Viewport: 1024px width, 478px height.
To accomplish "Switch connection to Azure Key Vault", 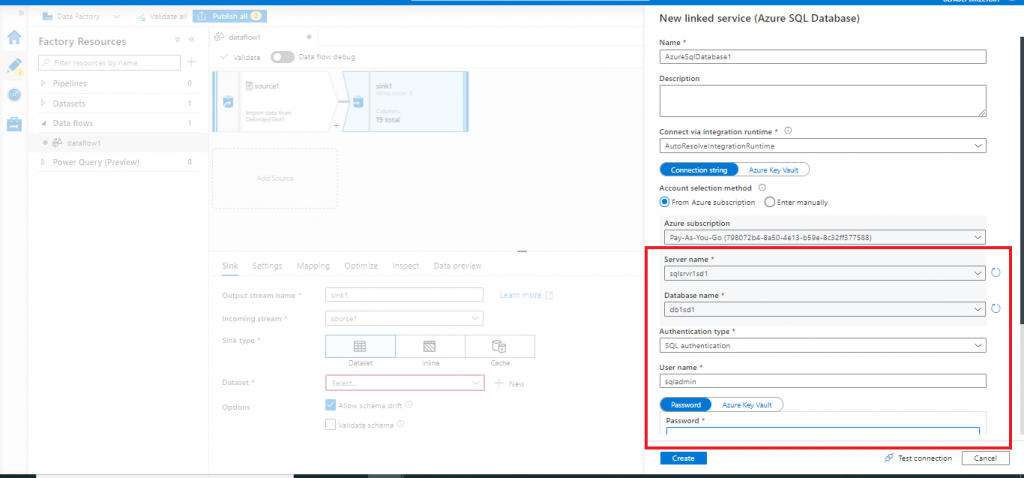I will (x=773, y=170).
